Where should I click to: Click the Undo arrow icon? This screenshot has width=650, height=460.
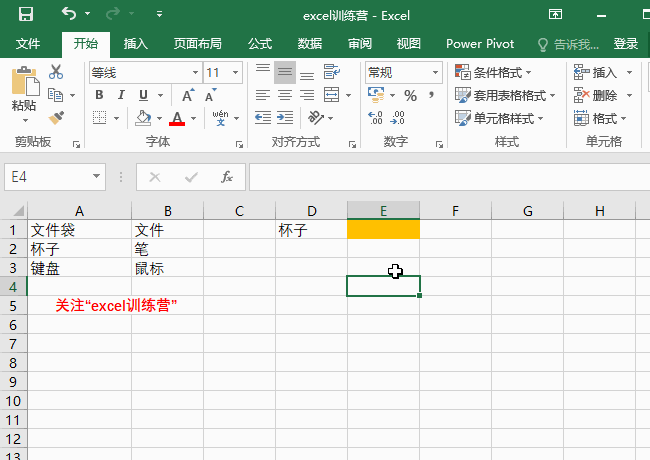pyautogui.click(x=68, y=15)
